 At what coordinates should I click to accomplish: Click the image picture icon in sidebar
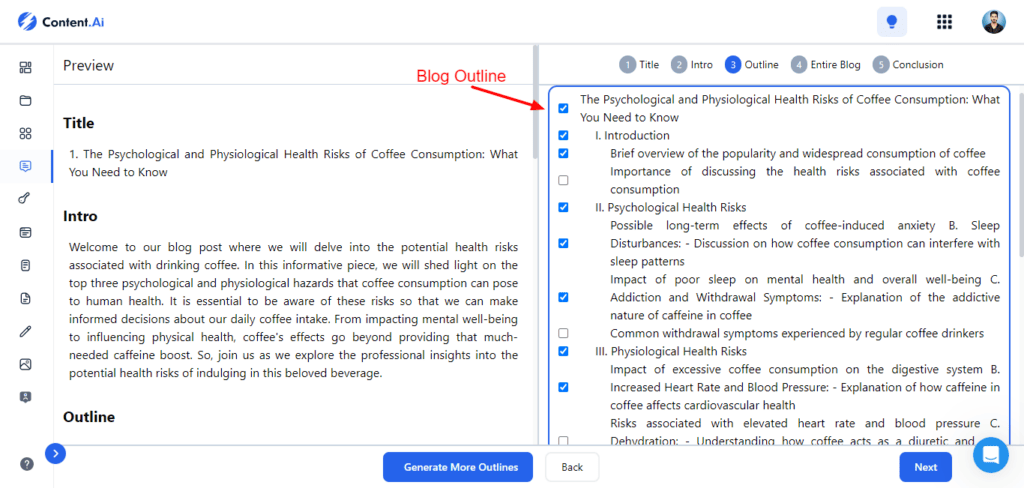pos(25,364)
